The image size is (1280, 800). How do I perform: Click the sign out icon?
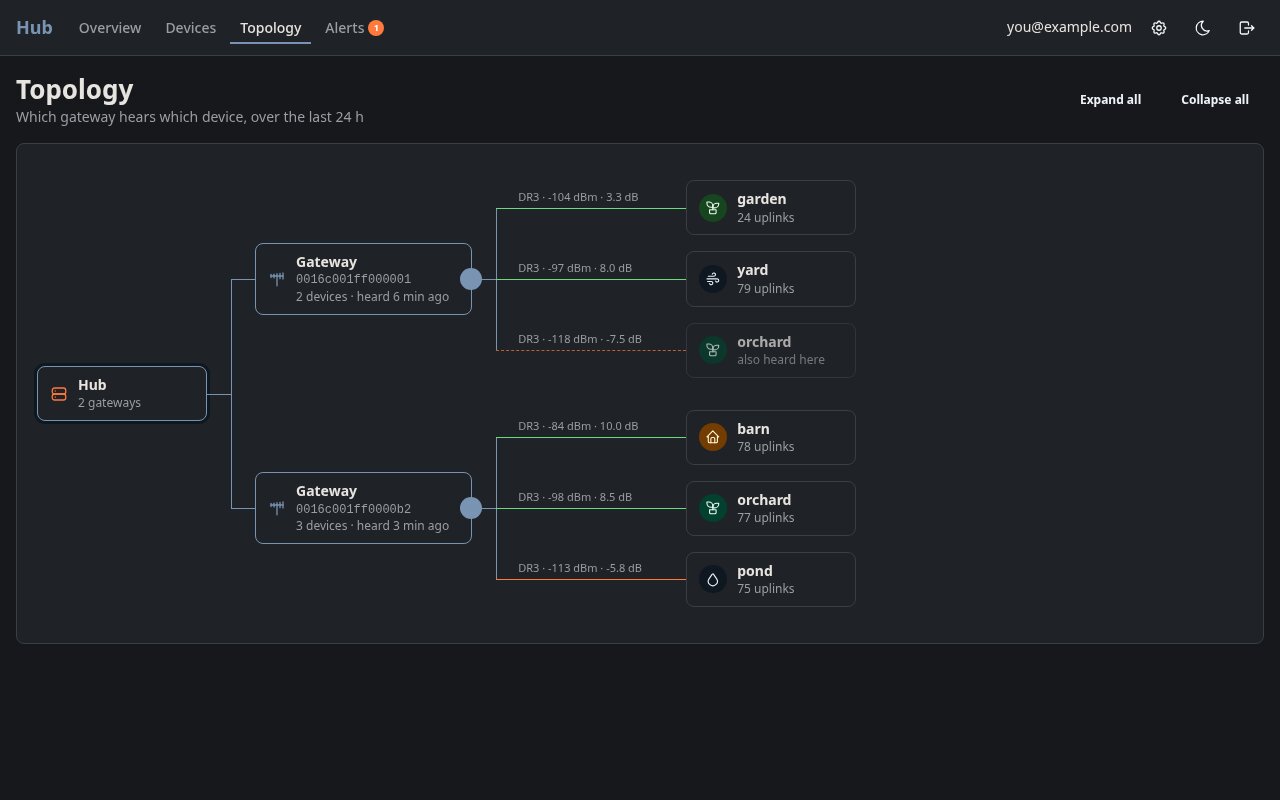click(1247, 28)
